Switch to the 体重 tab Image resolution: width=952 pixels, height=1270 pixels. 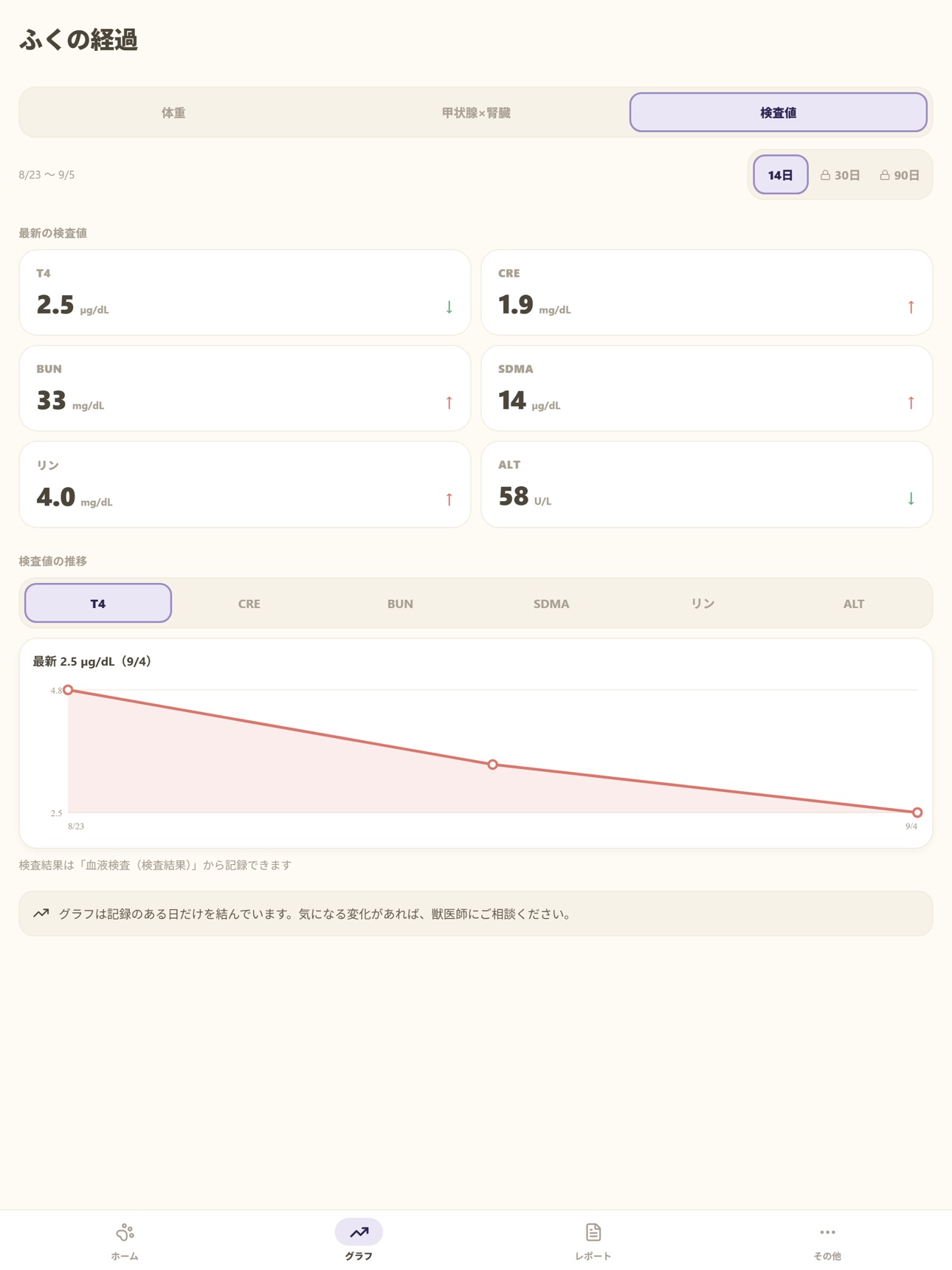coord(173,113)
